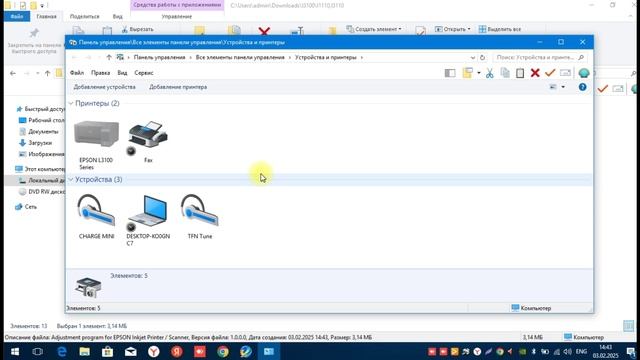
Task: Collapse the Устройства (3) group
Action: tap(71, 180)
